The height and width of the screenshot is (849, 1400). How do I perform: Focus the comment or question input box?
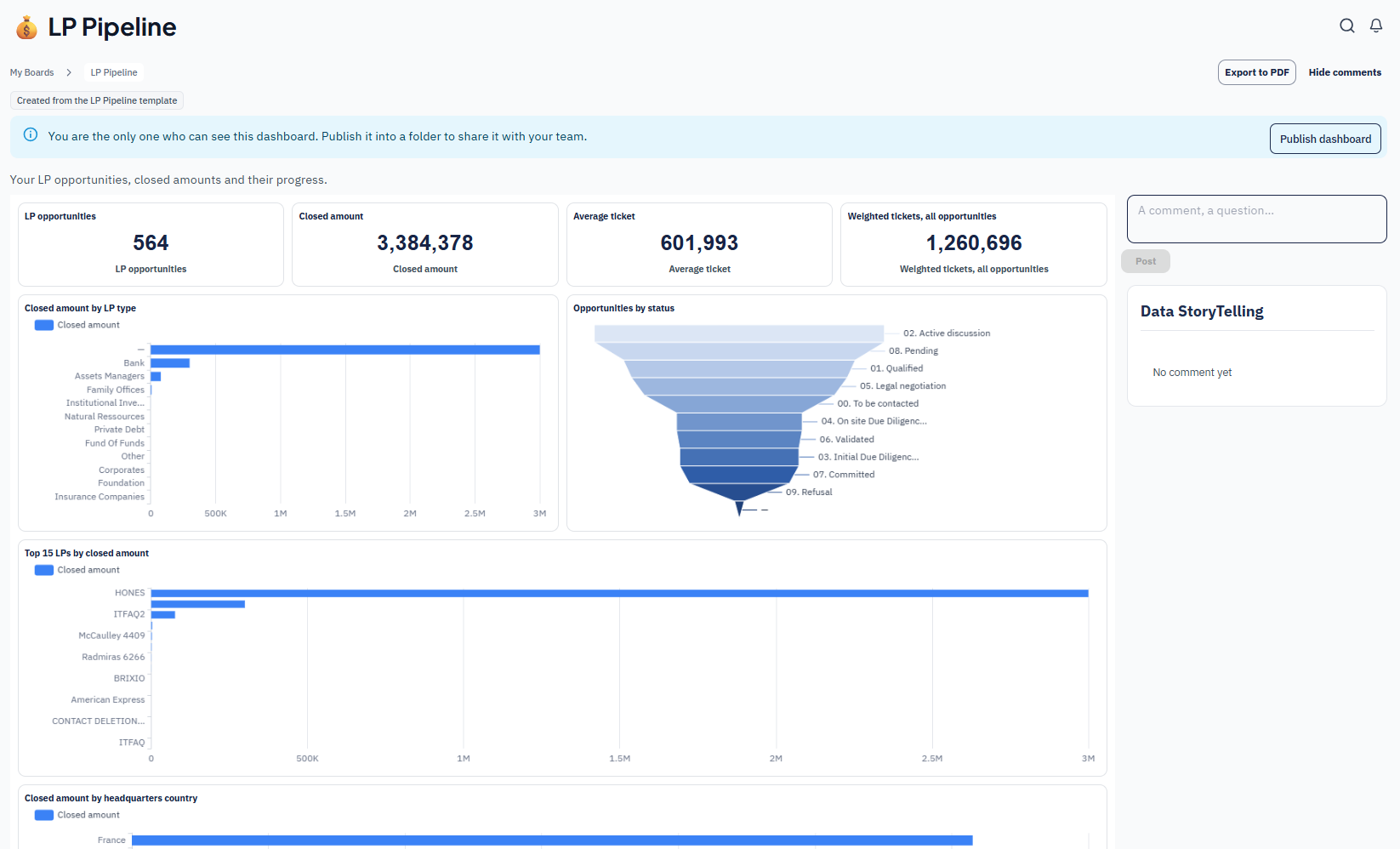tap(1256, 219)
